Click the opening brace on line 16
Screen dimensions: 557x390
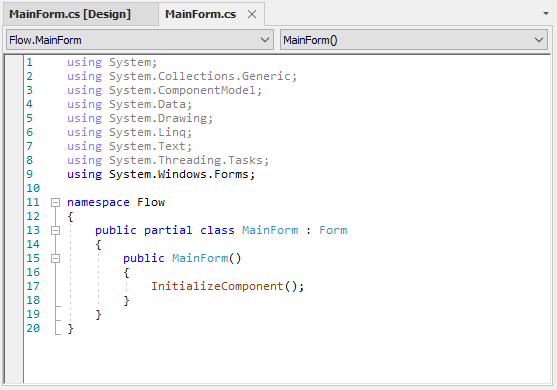pyautogui.click(x=126, y=273)
